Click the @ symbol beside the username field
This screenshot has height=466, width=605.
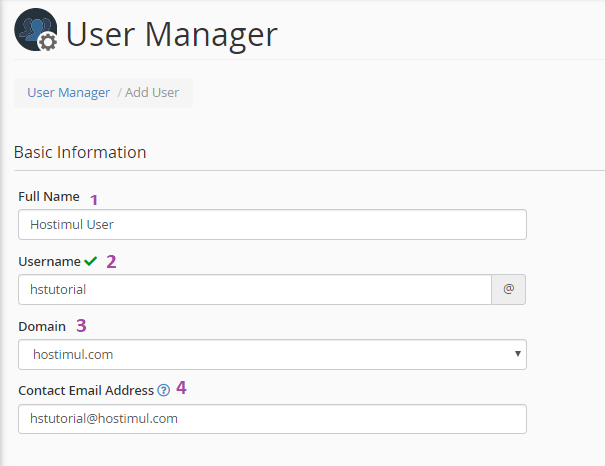(x=508, y=289)
